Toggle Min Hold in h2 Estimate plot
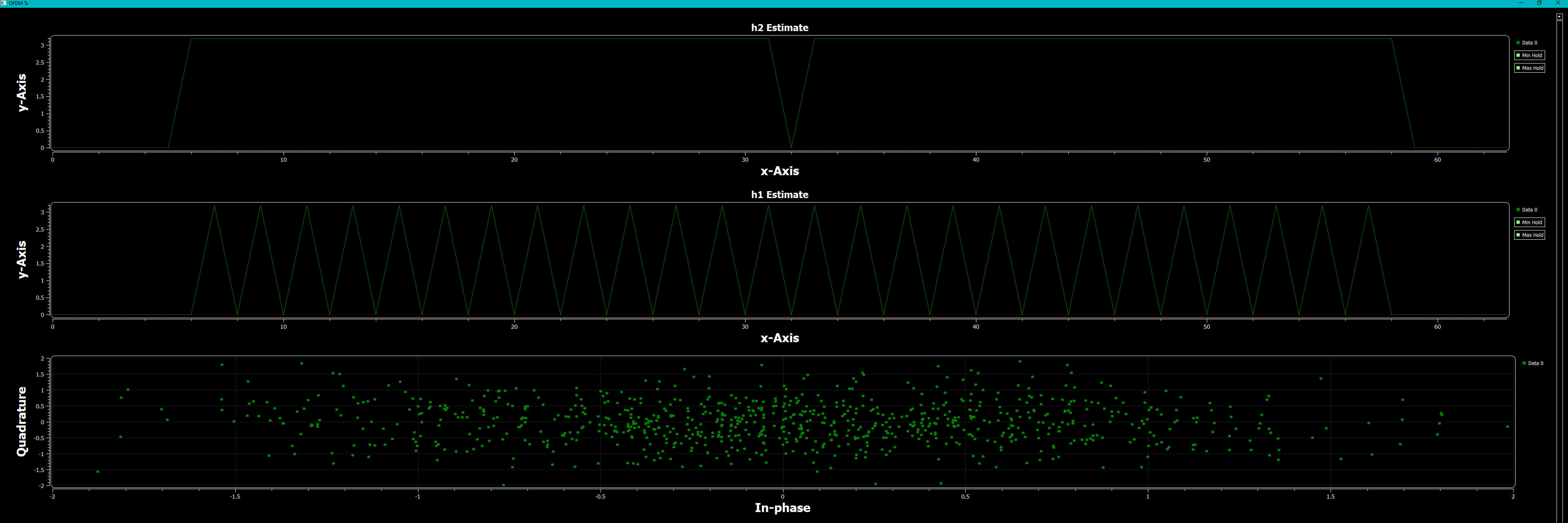This screenshot has height=523, width=1568. [x=1529, y=56]
